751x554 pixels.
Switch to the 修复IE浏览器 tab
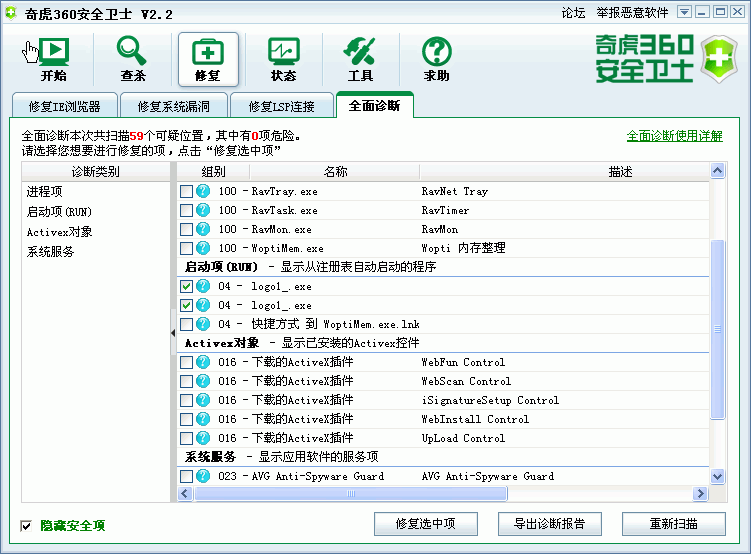65,106
